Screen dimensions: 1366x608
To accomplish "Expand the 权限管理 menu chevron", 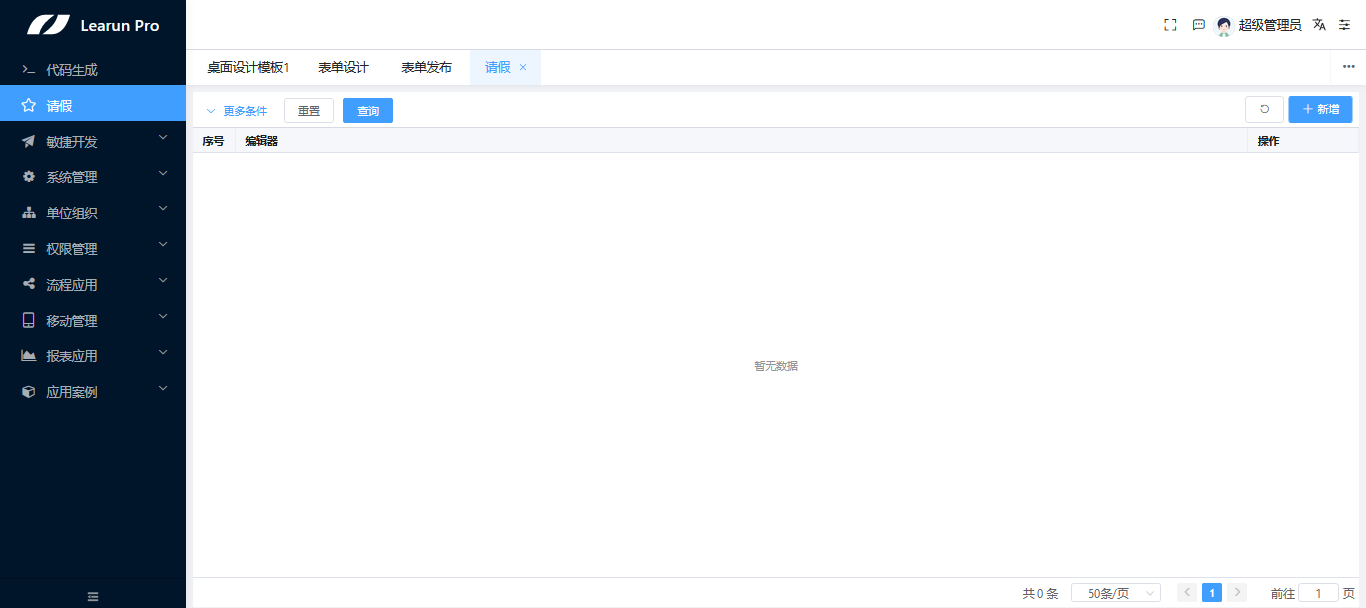I will pyautogui.click(x=163, y=245).
